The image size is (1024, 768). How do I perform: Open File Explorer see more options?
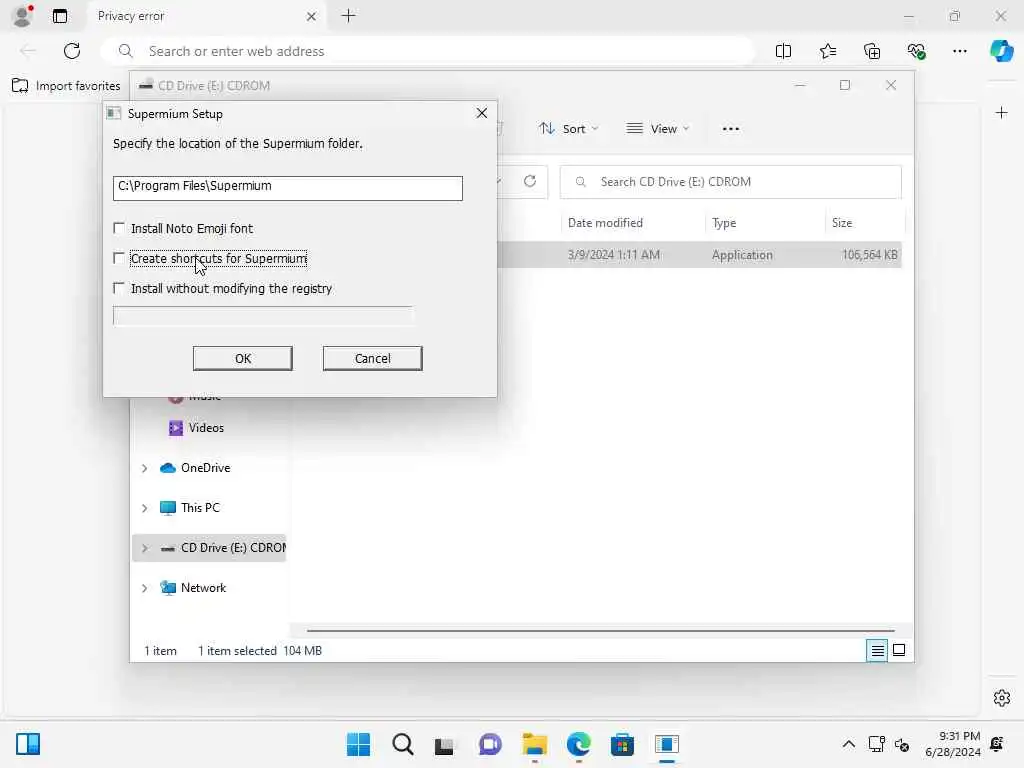[x=731, y=129]
